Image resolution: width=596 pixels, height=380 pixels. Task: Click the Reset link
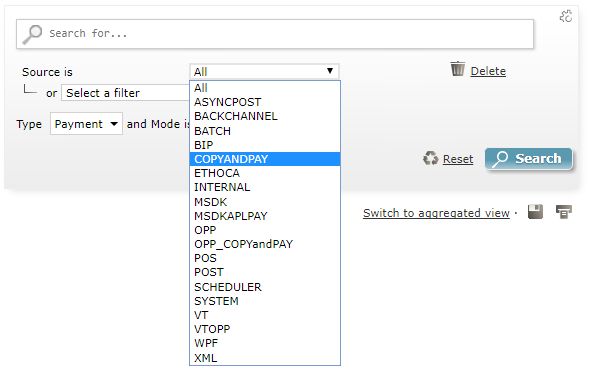tap(458, 159)
